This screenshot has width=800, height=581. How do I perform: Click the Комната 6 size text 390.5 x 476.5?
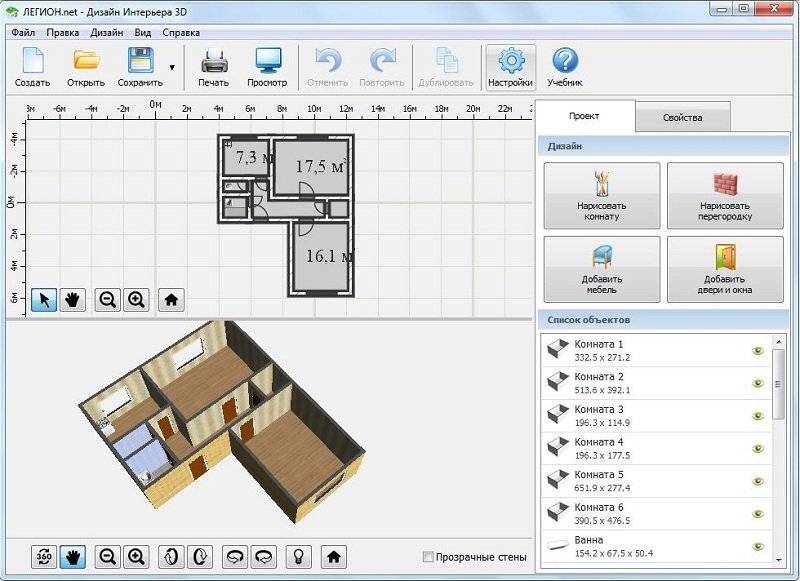pyautogui.click(x=602, y=521)
